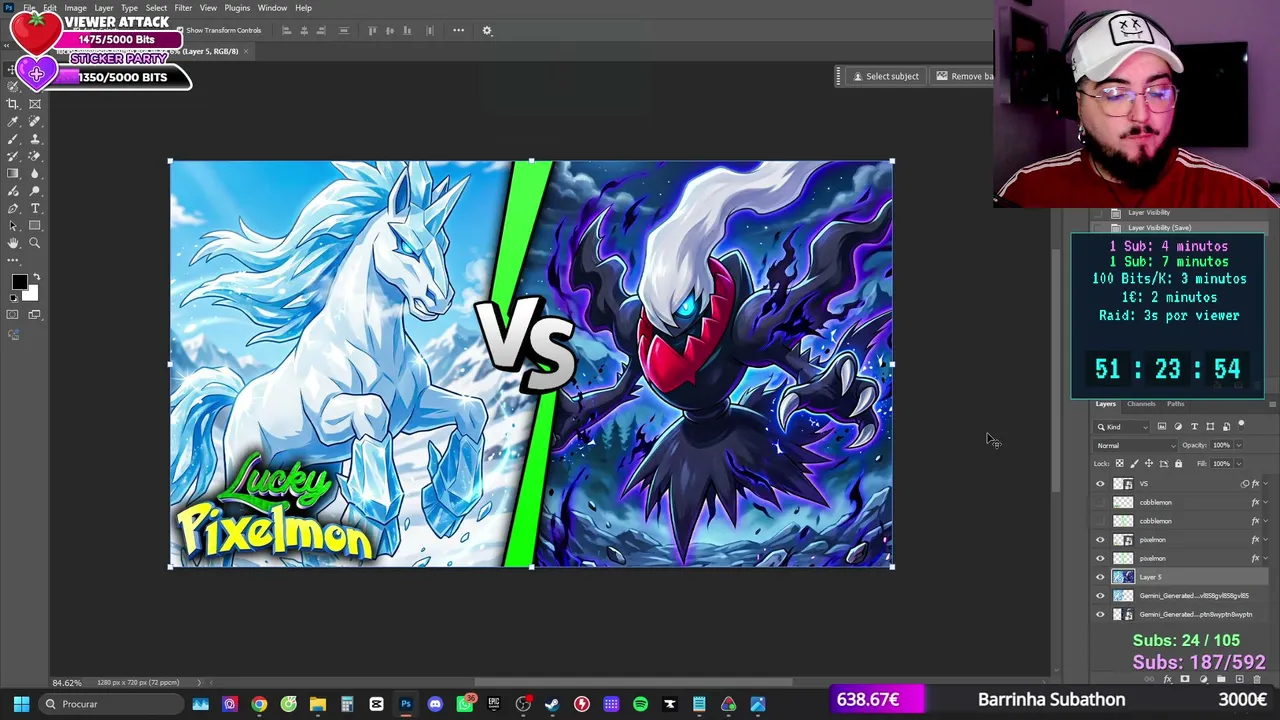Open the Window menu

[272, 8]
